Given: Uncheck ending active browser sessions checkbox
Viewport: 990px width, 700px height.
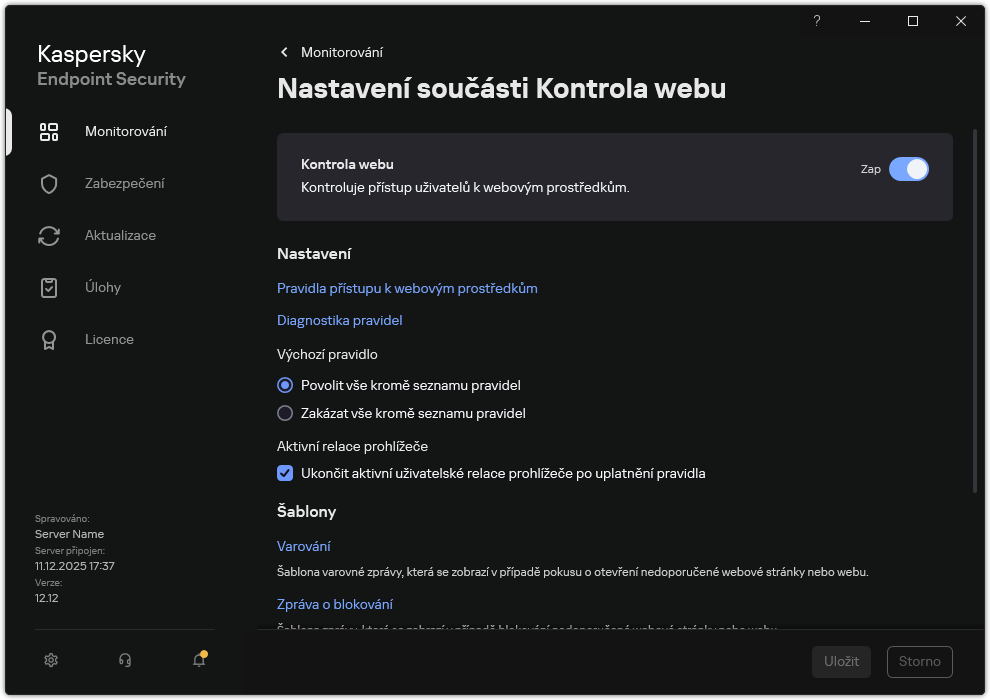Looking at the screenshot, I should coord(285,473).
